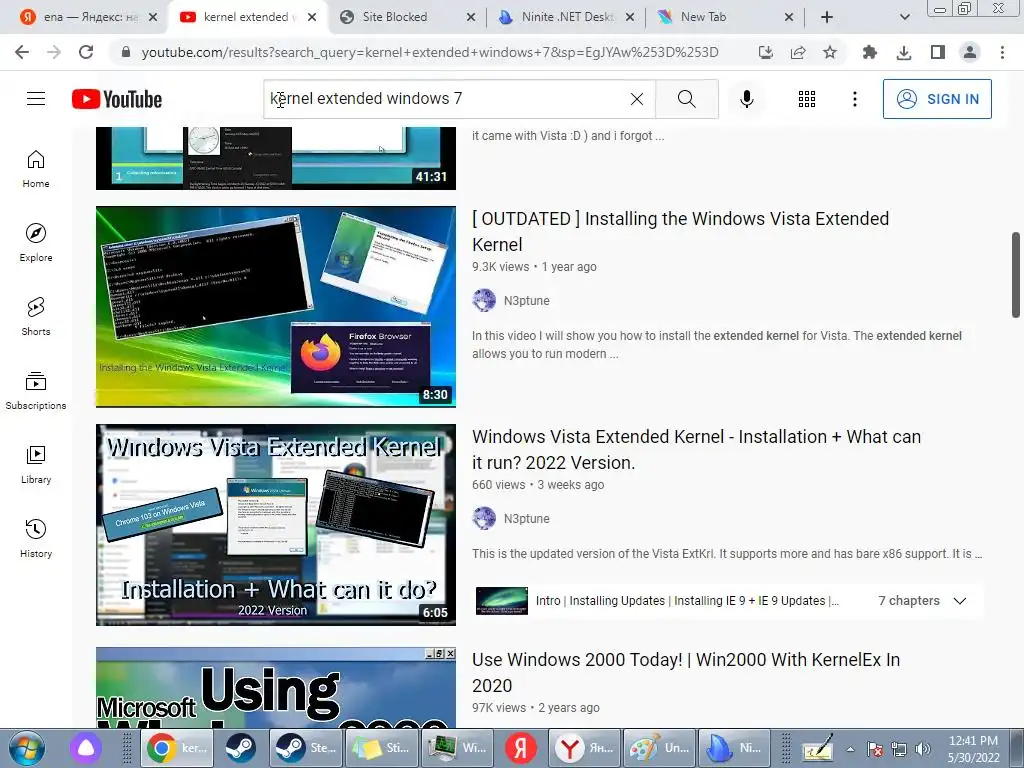Show hidden system tray icons
Screen dimensions: 1024x768
coord(850,749)
